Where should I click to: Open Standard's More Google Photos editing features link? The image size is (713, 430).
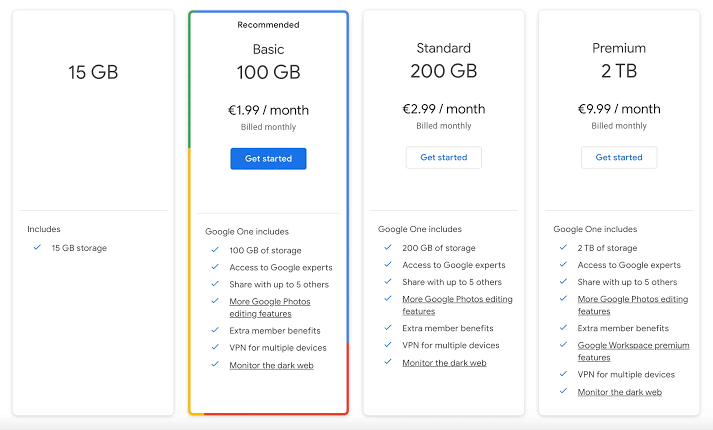click(457, 305)
